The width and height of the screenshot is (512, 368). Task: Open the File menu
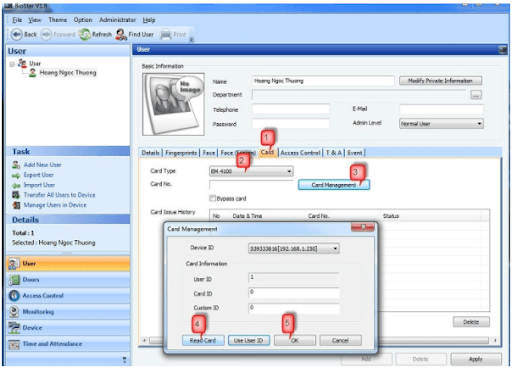[x=17, y=20]
